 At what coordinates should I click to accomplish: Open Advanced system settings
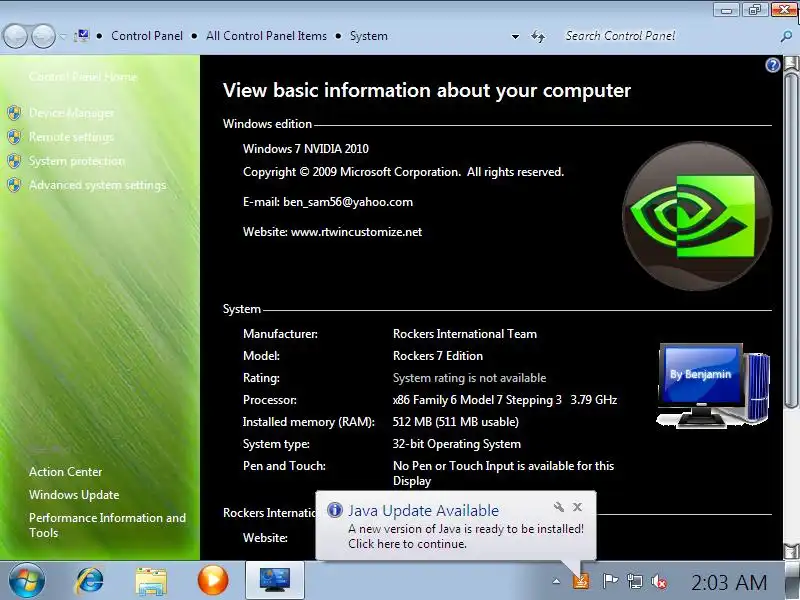[x=97, y=185]
